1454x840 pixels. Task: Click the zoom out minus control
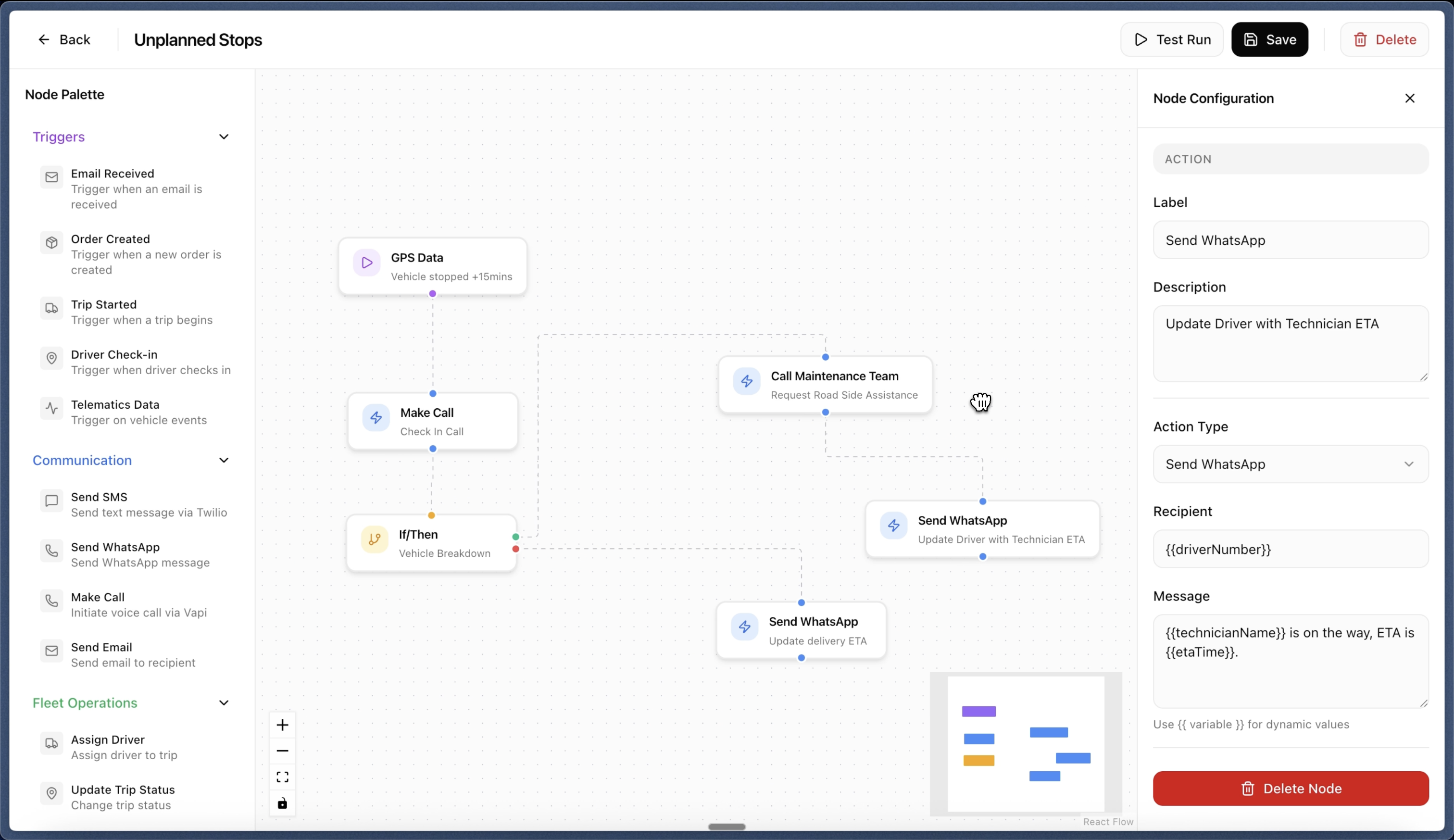pos(282,751)
